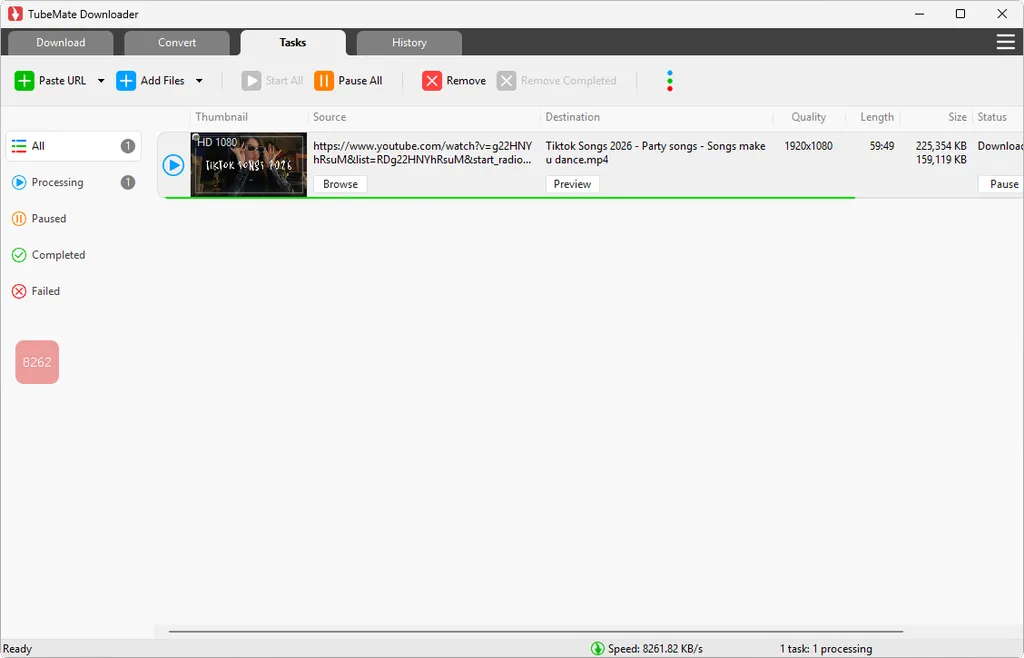Maximize the TubeMate Downloader window
Viewport: 1024px width, 658px height.
tap(960, 14)
